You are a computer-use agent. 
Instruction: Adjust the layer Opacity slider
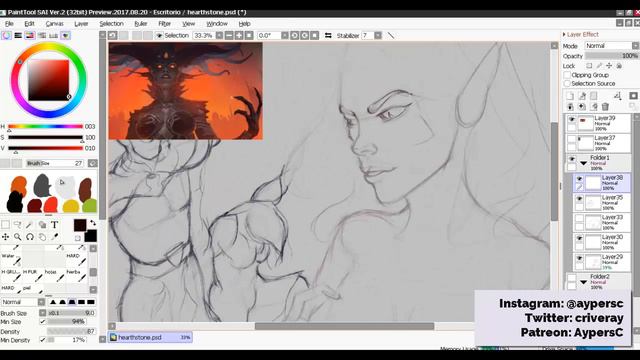click(612, 56)
